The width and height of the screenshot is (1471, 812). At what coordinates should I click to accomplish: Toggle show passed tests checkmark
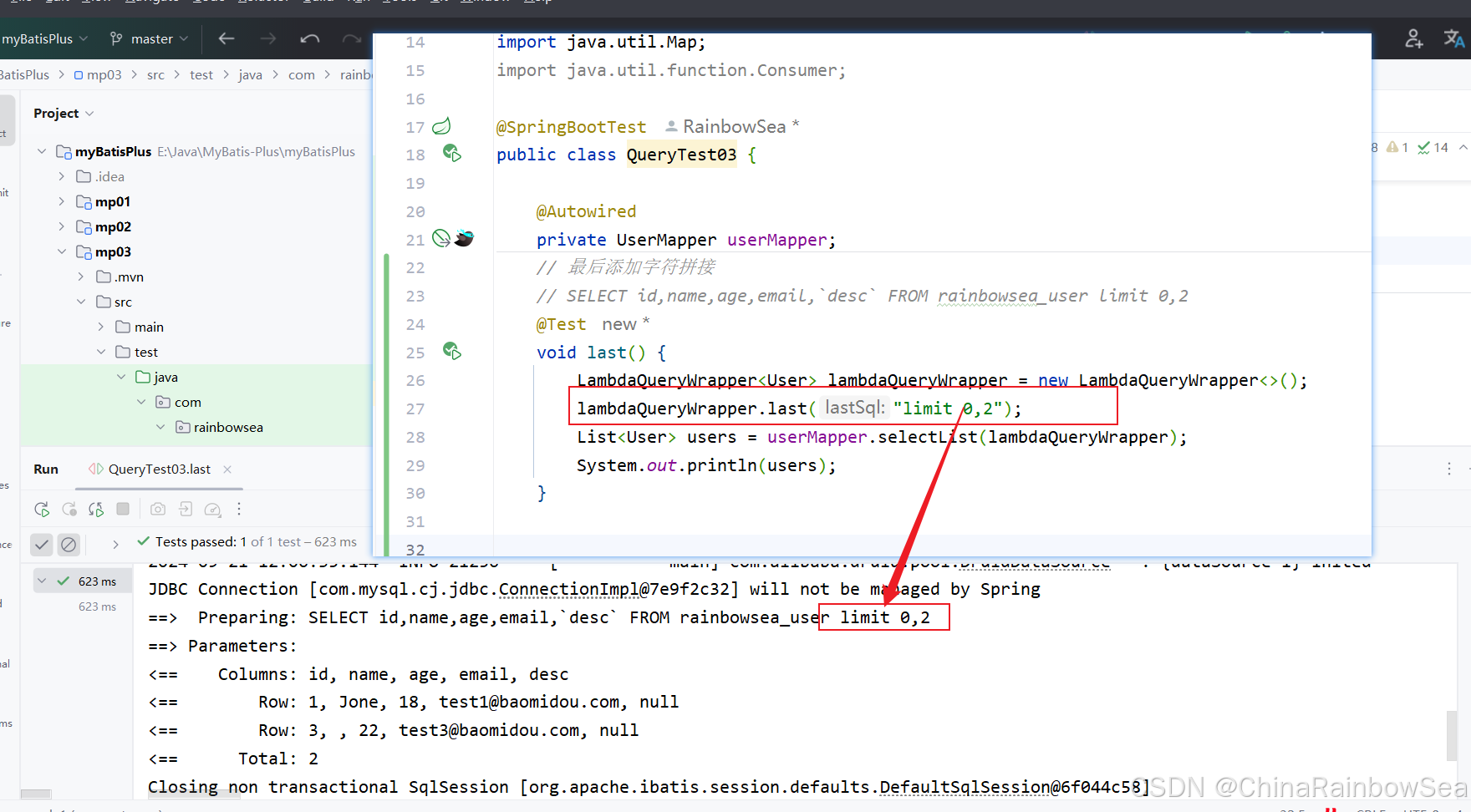[42, 545]
